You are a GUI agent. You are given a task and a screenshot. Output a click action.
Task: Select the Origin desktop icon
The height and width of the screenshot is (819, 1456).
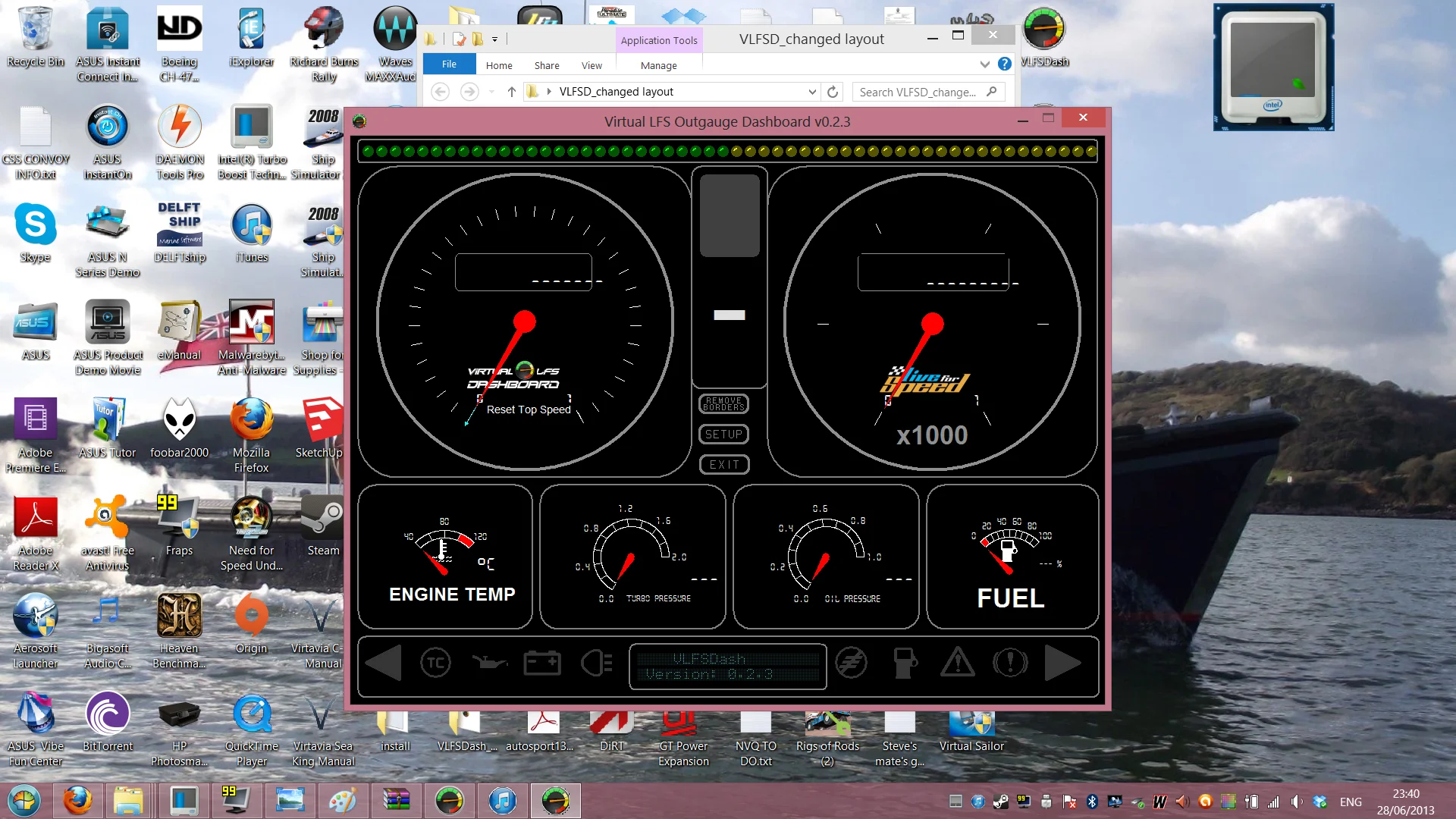click(252, 624)
